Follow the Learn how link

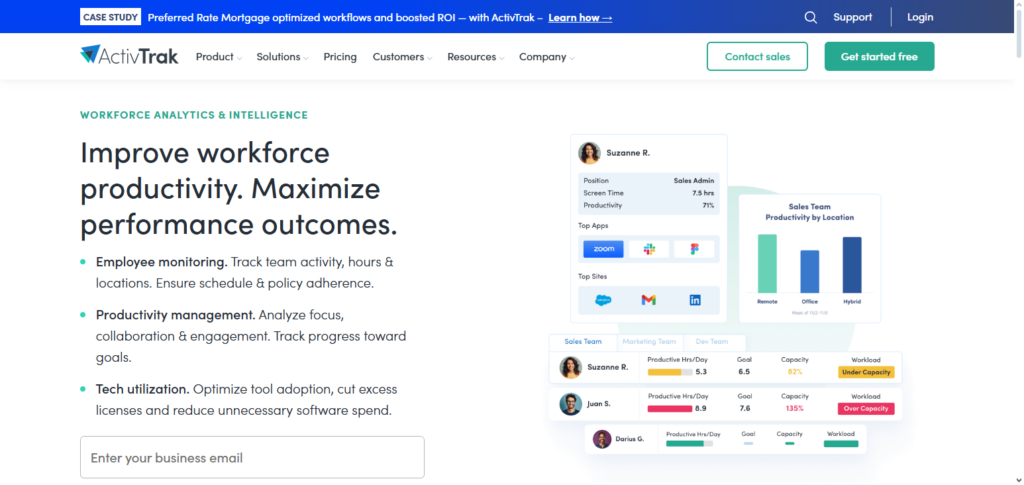tap(581, 18)
